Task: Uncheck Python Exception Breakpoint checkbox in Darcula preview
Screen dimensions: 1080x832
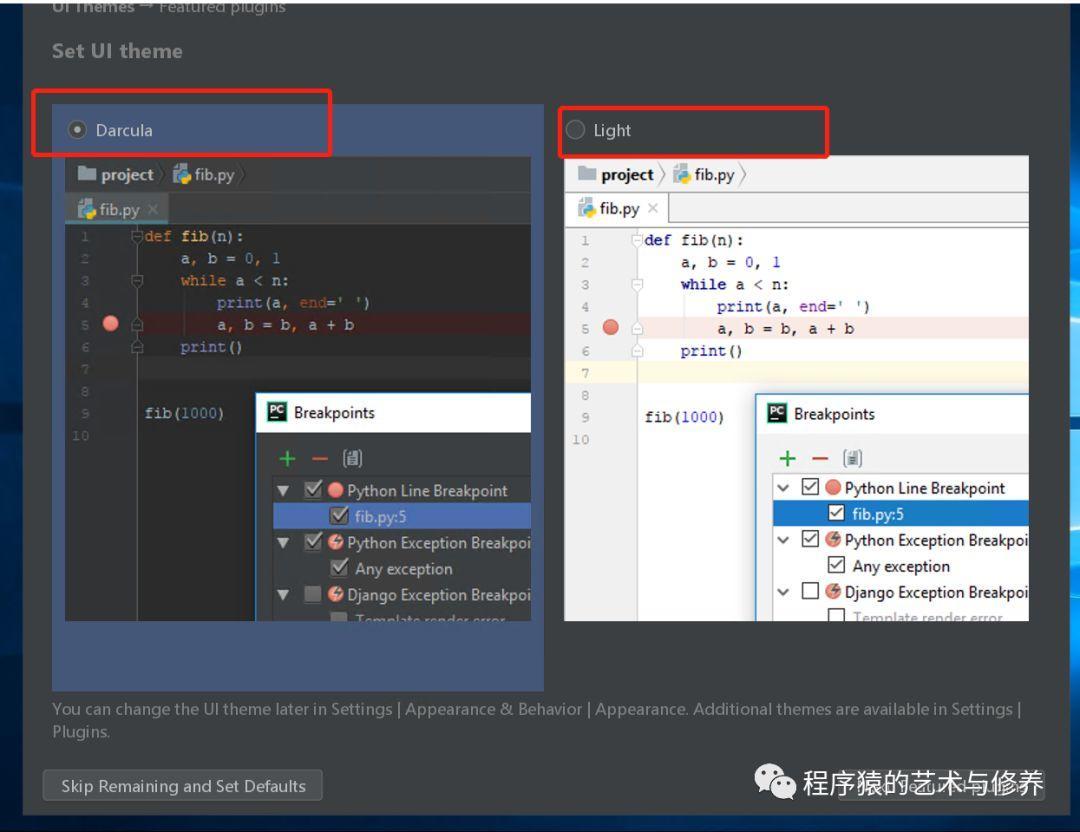Action: click(313, 542)
